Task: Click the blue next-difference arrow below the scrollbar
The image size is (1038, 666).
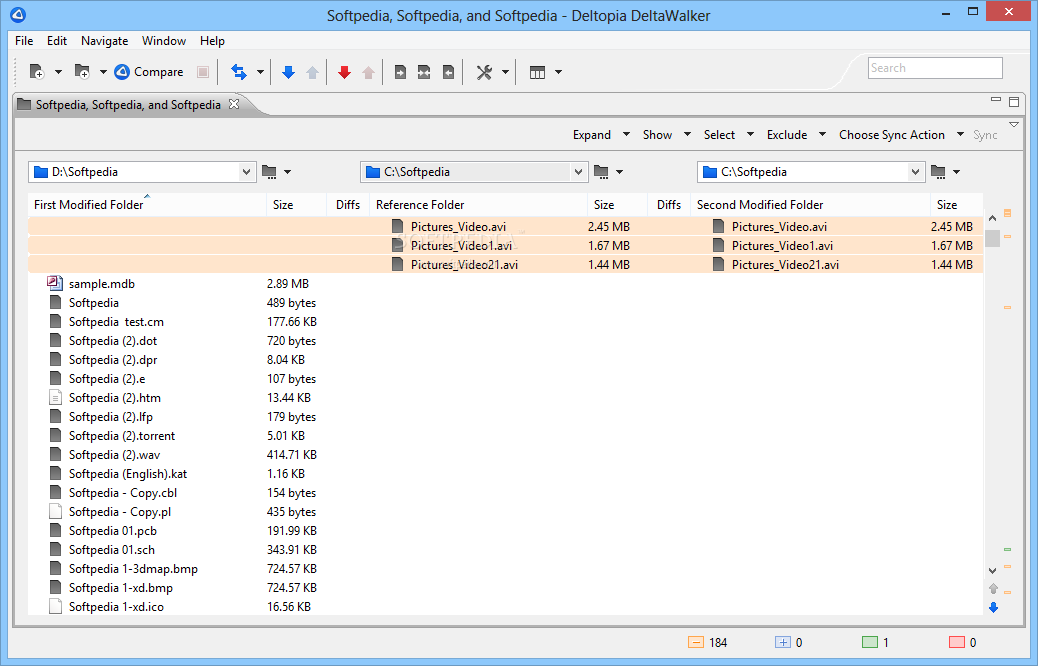Action: click(x=994, y=607)
